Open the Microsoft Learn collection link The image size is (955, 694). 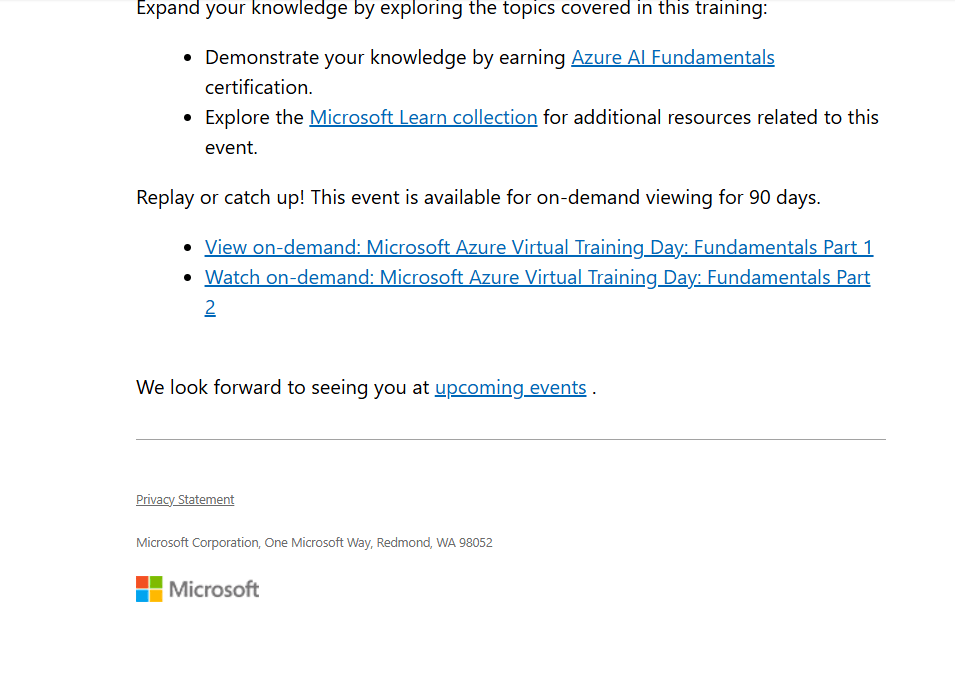tap(423, 117)
